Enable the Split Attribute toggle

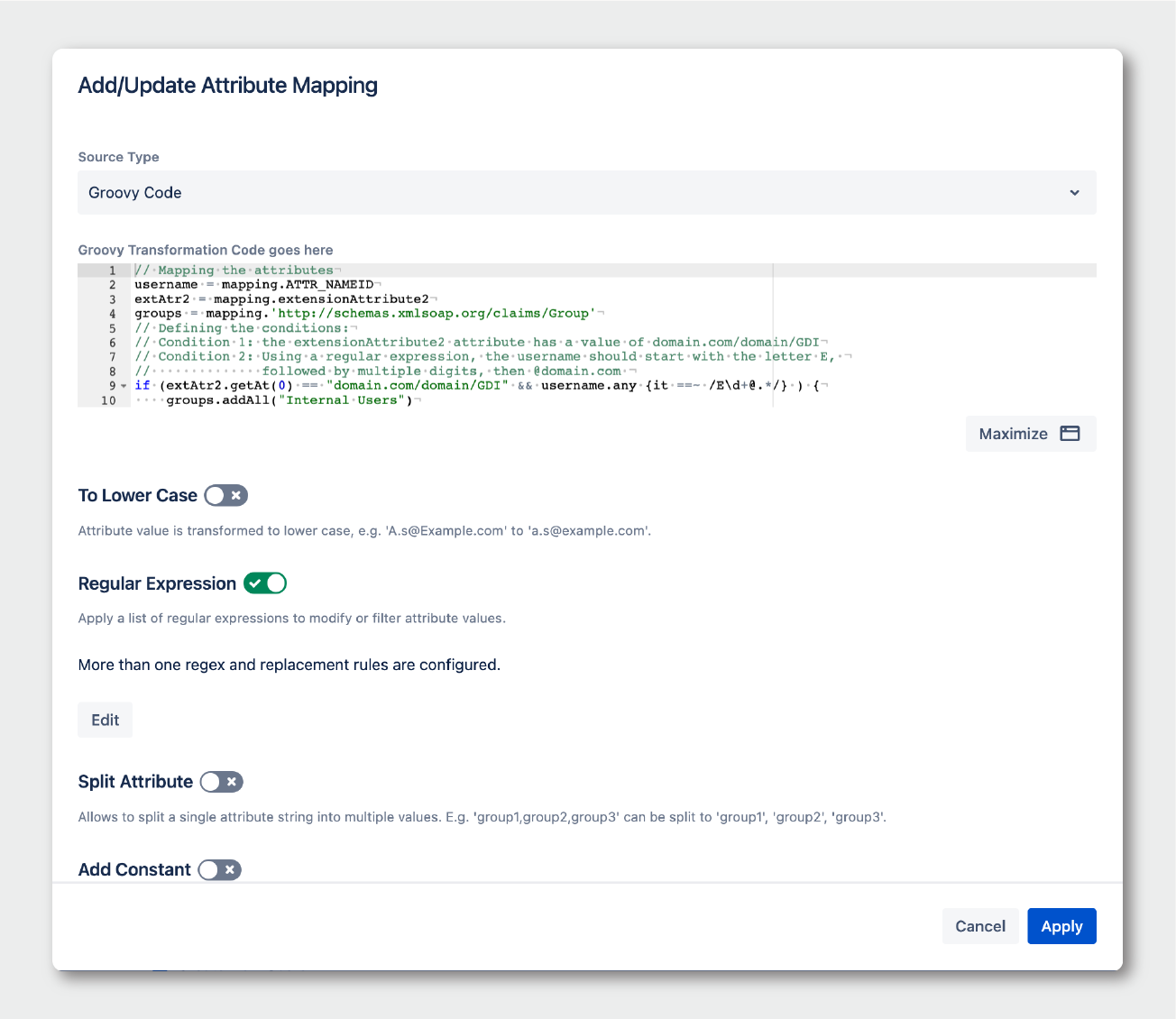click(x=222, y=782)
